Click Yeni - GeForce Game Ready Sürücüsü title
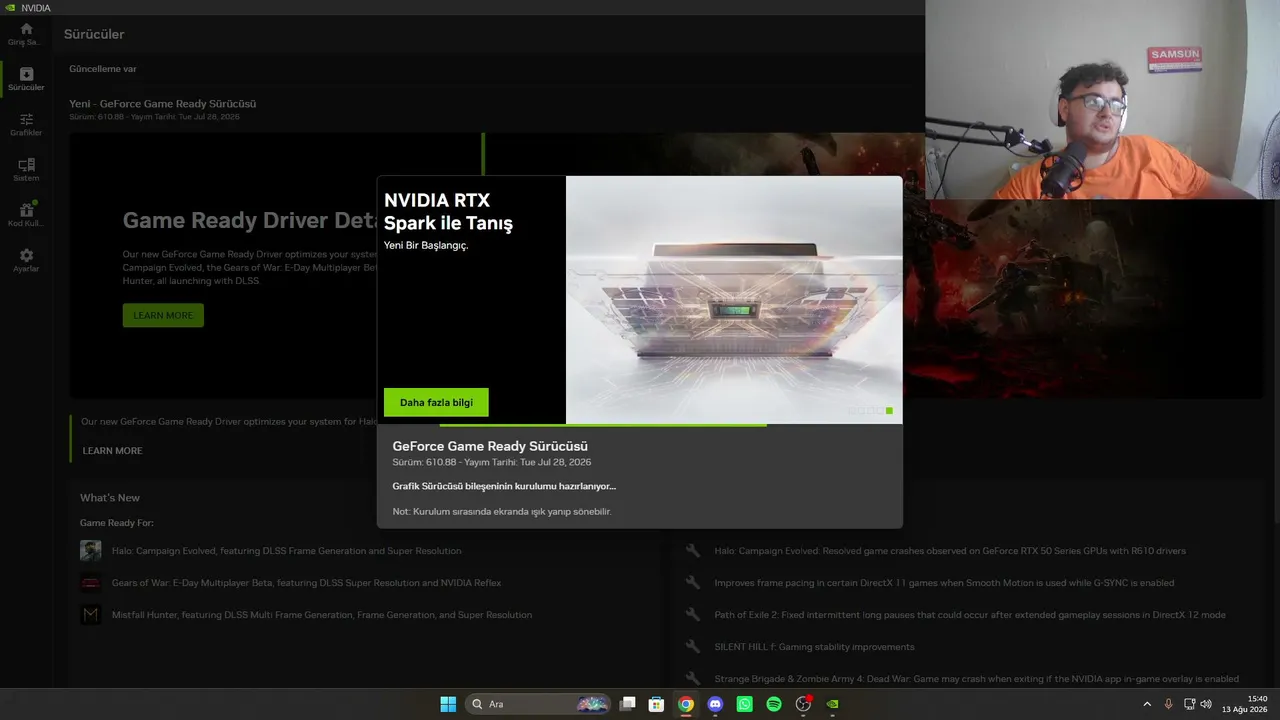The height and width of the screenshot is (720, 1280). coord(163,104)
